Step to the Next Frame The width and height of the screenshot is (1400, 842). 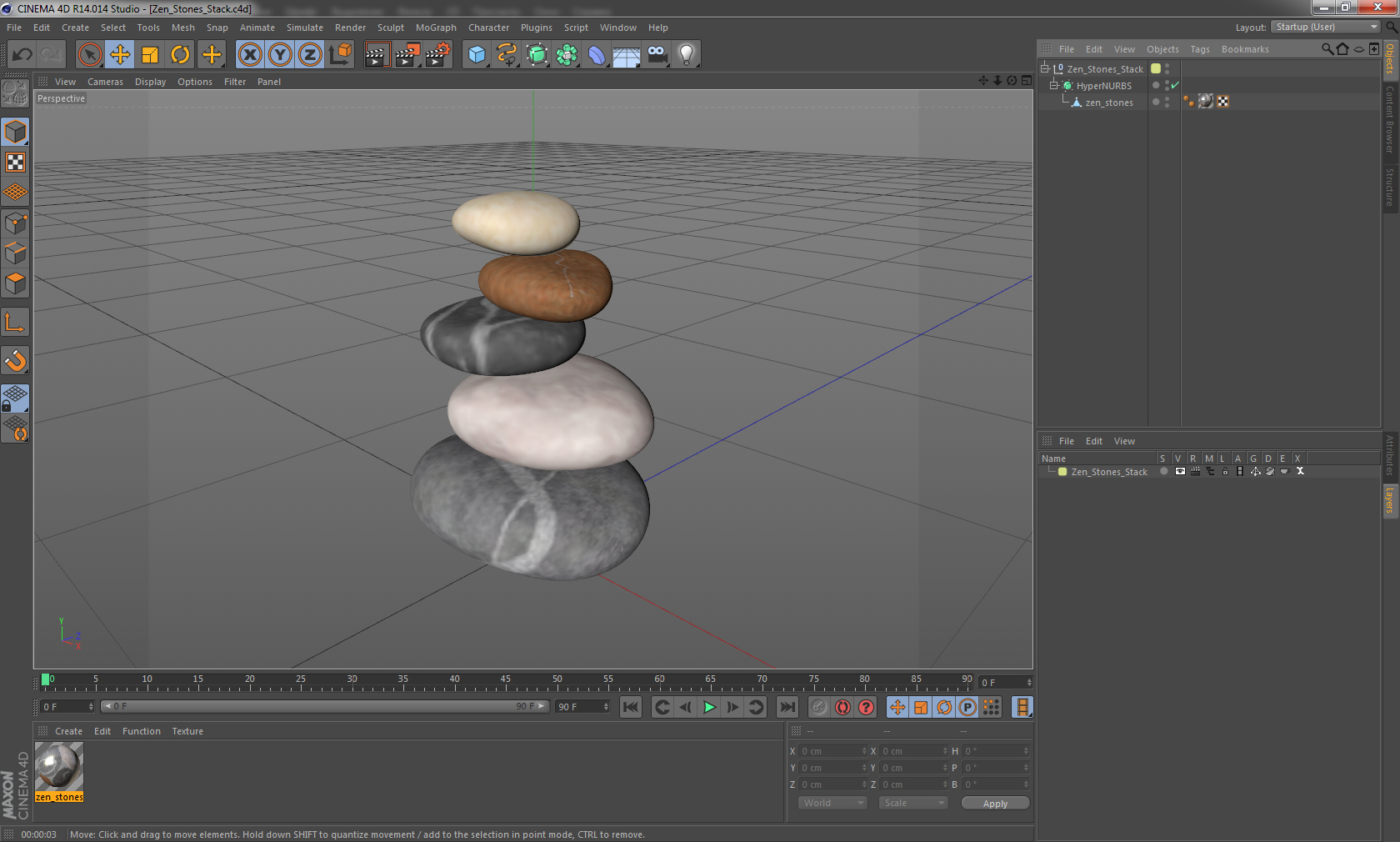coord(732,707)
